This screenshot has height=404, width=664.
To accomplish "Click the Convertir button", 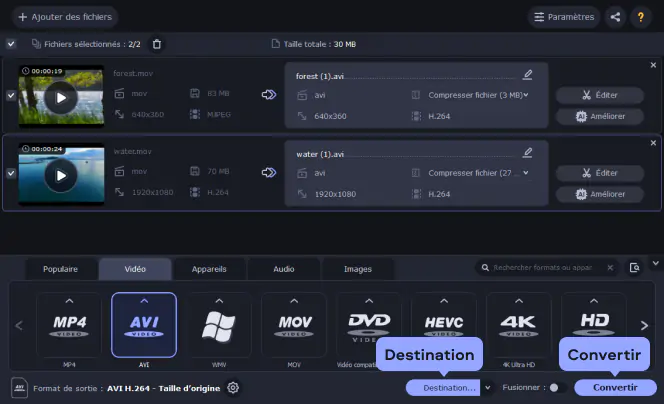I will pyautogui.click(x=615, y=387).
